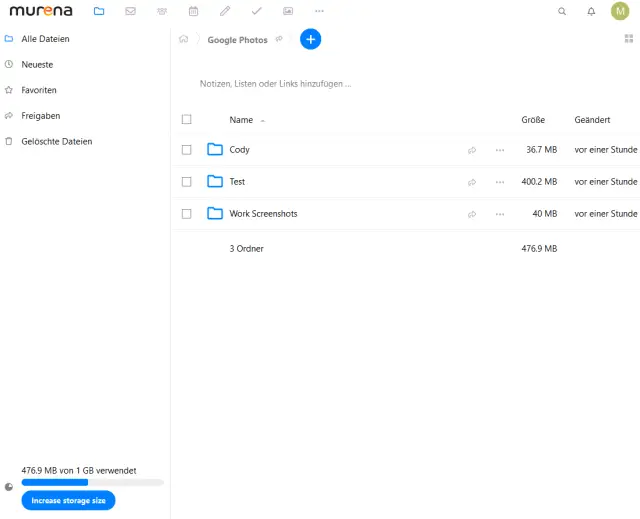Open more actions for Work Screenshots folder
This screenshot has width=640, height=519.
point(500,214)
